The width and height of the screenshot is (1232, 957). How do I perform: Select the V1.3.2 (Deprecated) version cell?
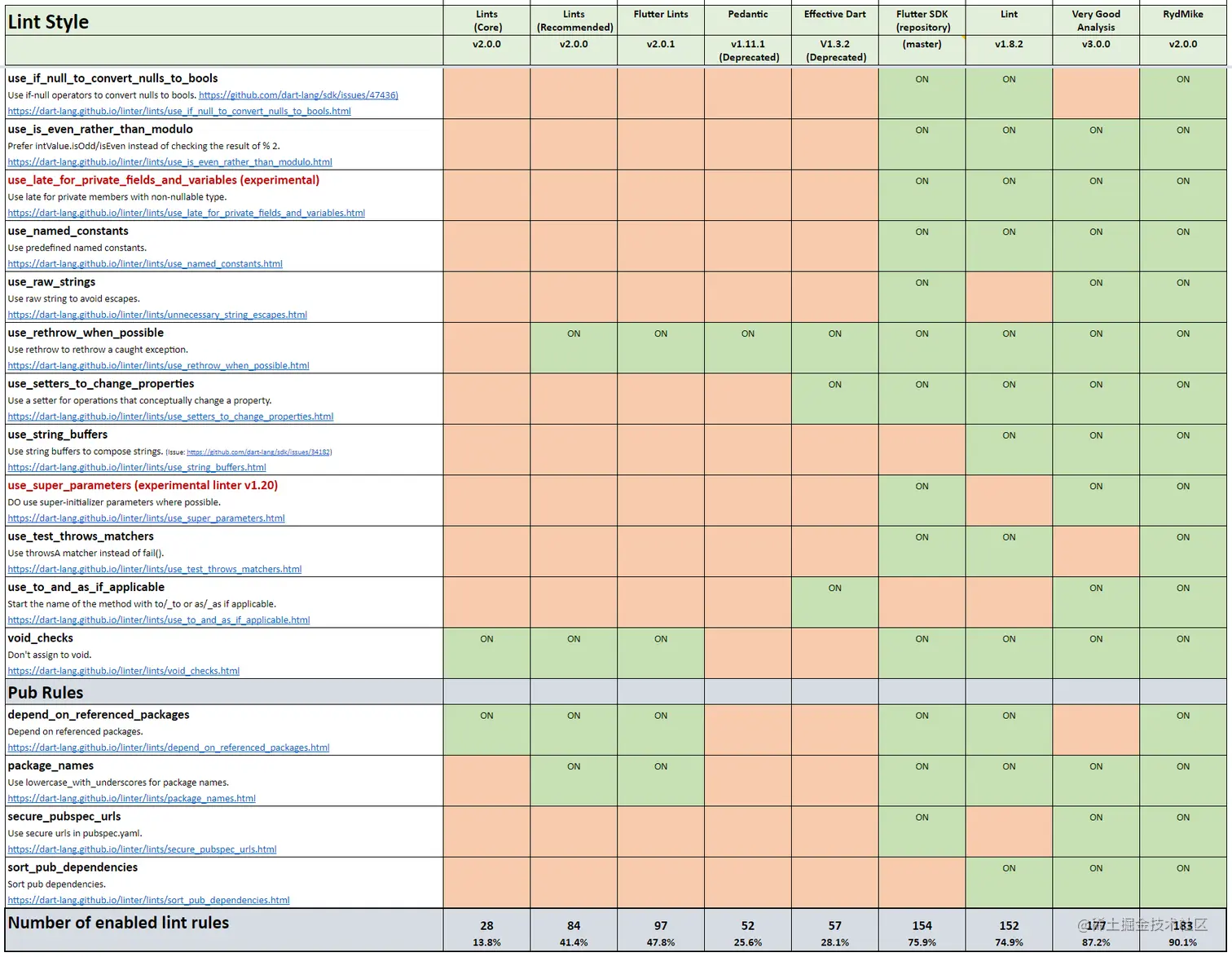[835, 51]
